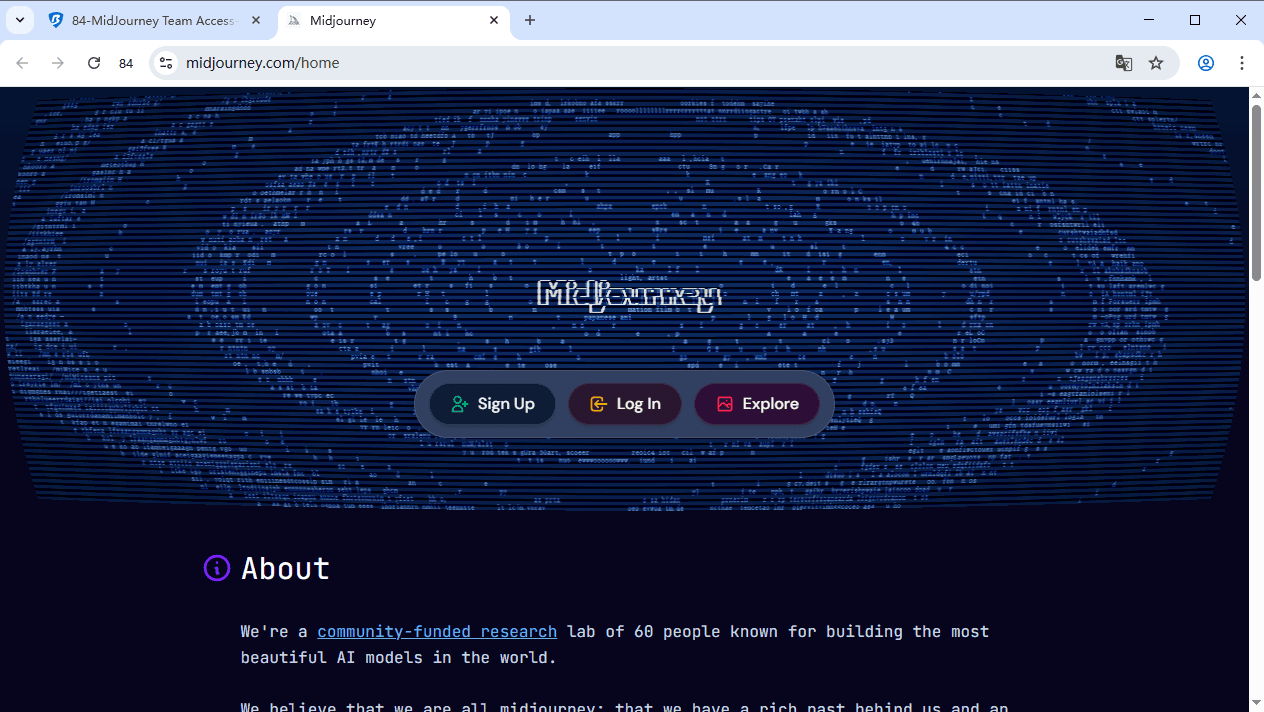1264x712 pixels.
Task: Select the Midjourney browser tab
Action: point(391,20)
